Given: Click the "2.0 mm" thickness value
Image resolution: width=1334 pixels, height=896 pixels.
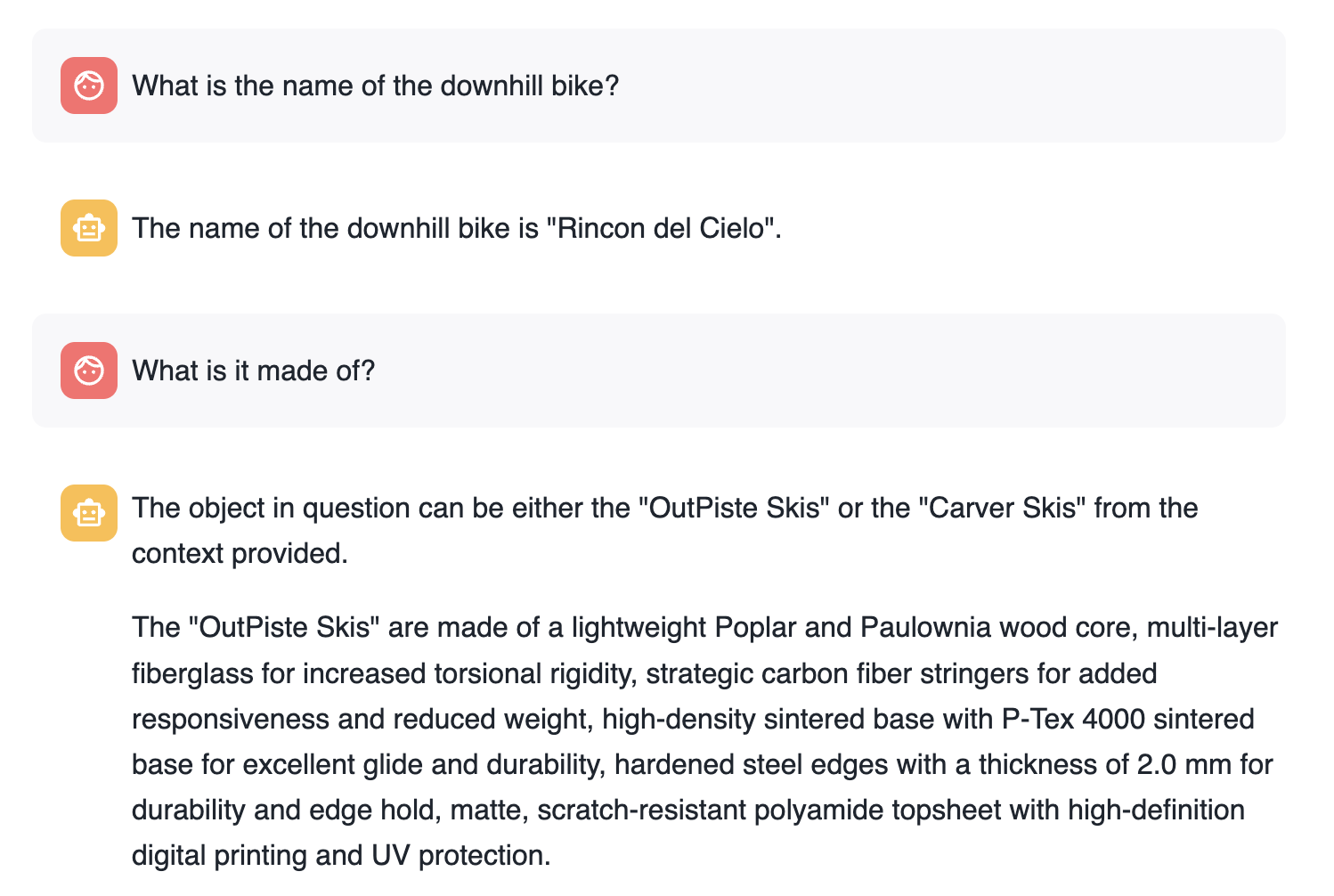Looking at the screenshot, I should coord(1186,764).
